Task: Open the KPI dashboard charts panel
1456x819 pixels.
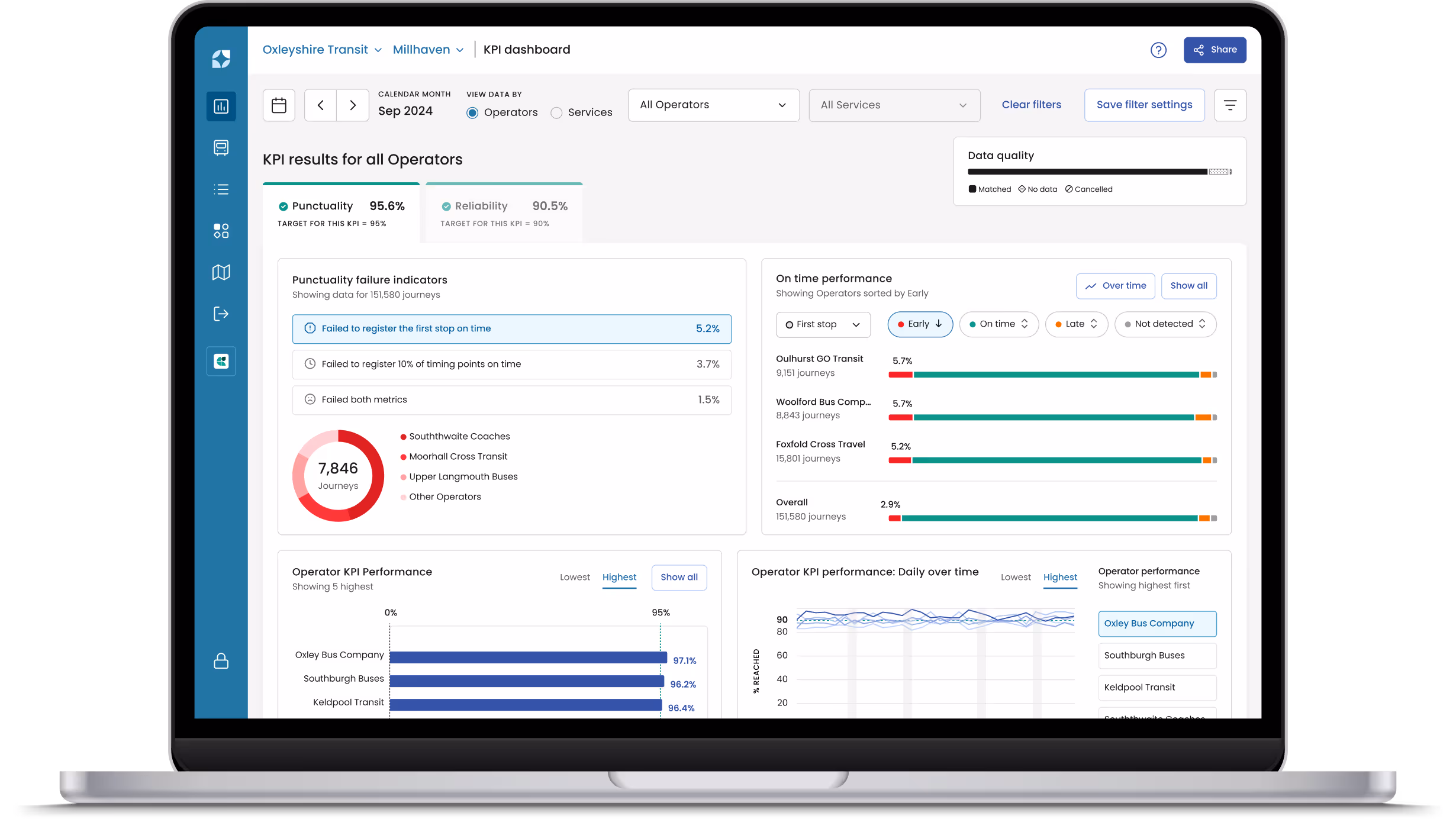Action: (x=221, y=107)
